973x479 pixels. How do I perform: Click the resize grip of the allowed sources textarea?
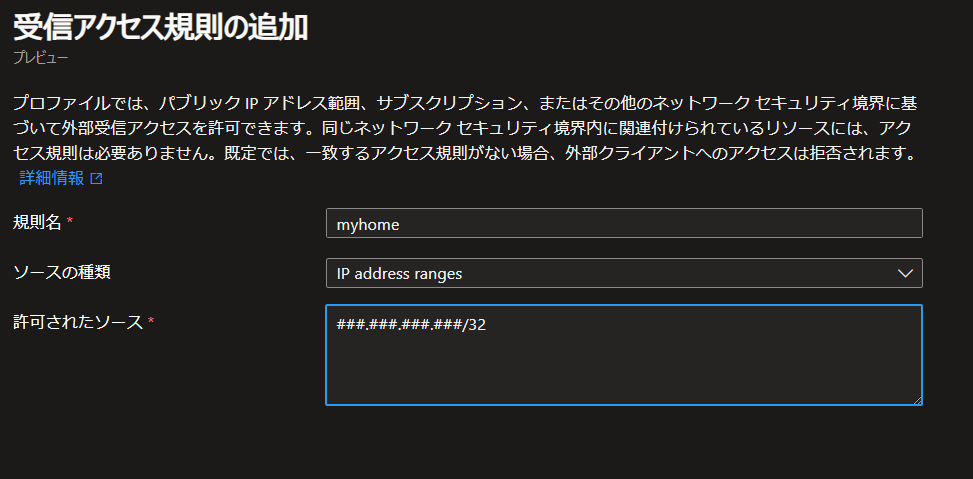coord(917,400)
